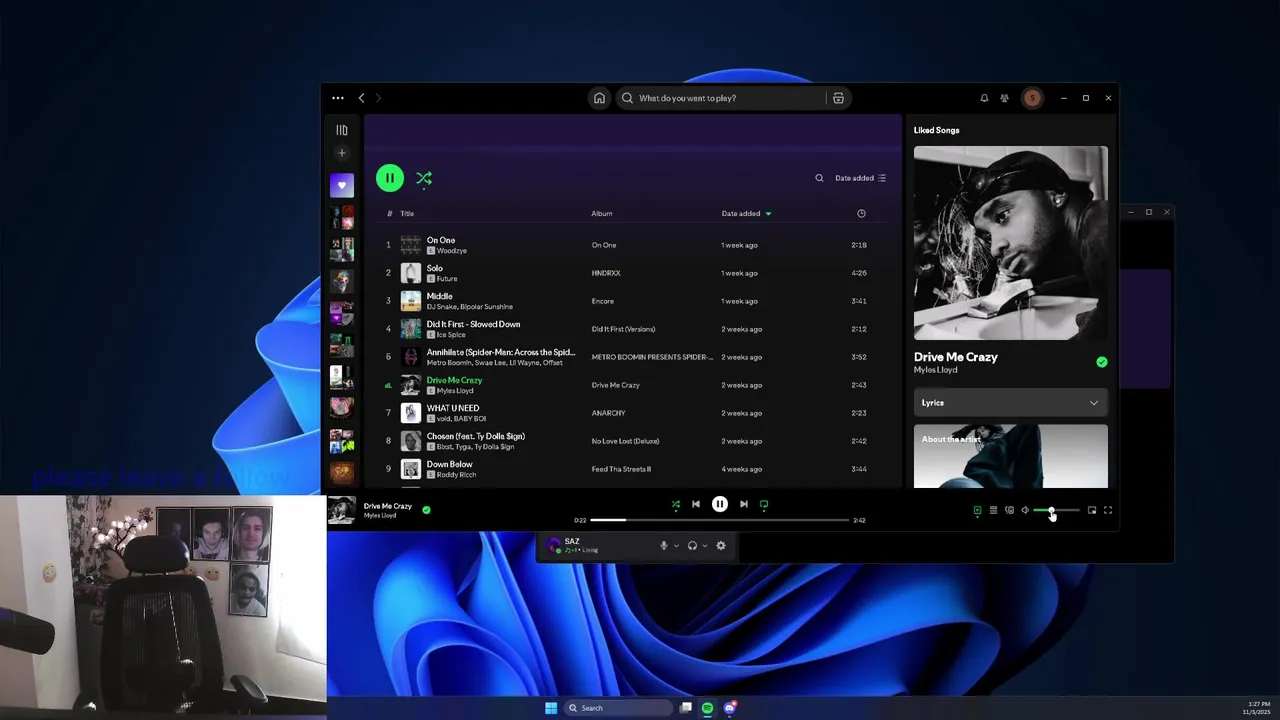The image size is (1280, 720).
Task: Collapse Your Library sidebar icon
Action: 342,130
